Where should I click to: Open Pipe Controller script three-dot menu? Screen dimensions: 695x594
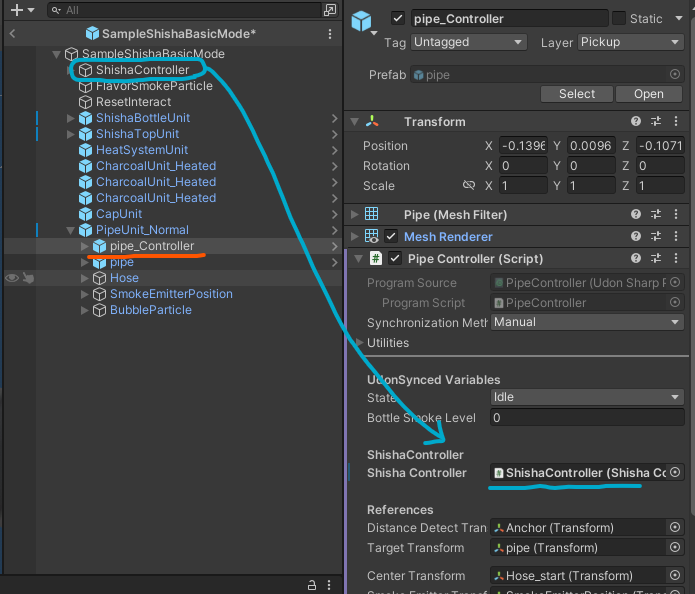[x=675, y=258]
